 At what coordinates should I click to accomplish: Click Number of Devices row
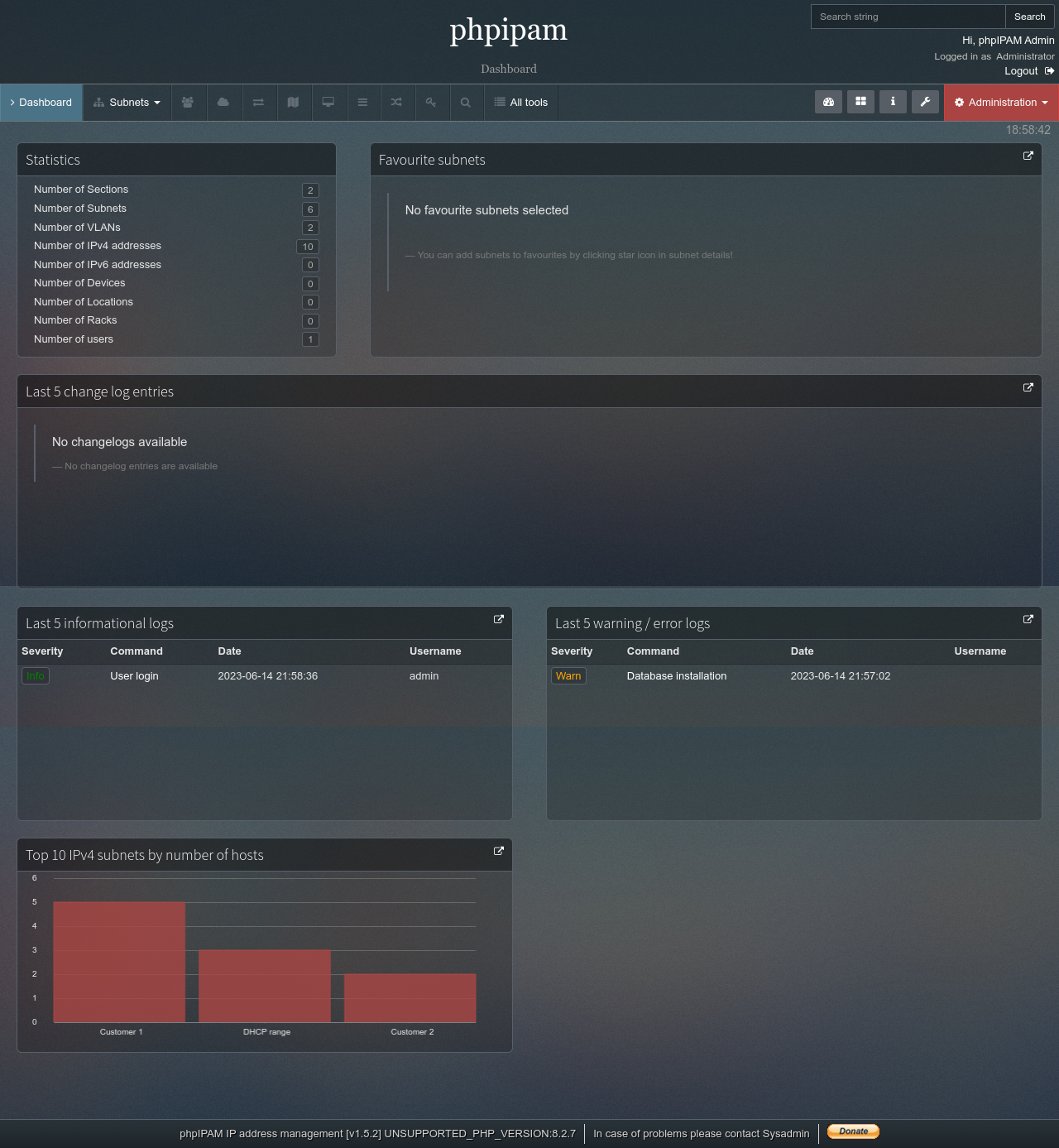(x=176, y=283)
